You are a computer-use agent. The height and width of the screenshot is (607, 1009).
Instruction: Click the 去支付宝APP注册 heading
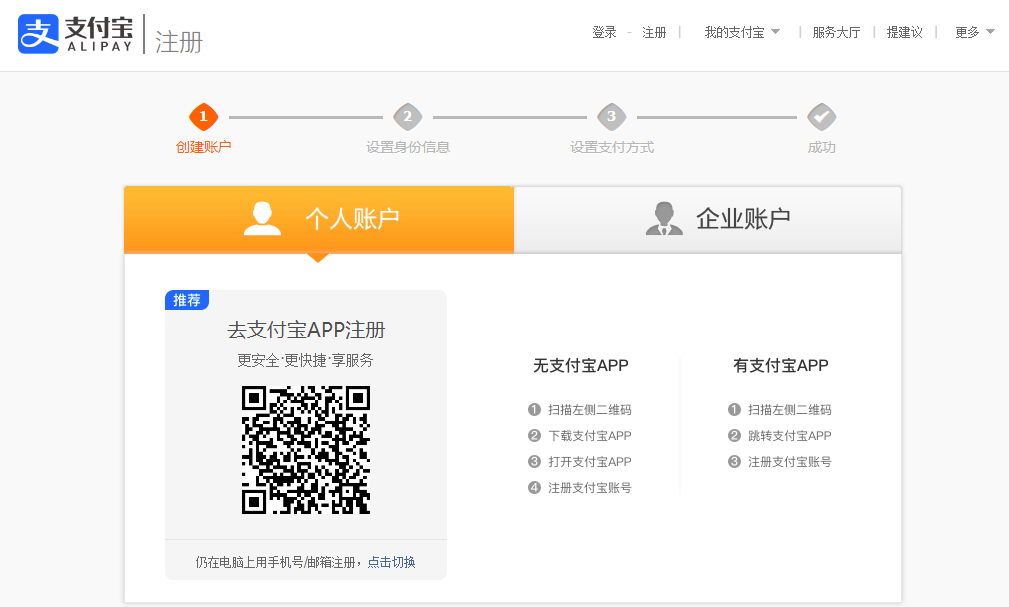pos(306,330)
